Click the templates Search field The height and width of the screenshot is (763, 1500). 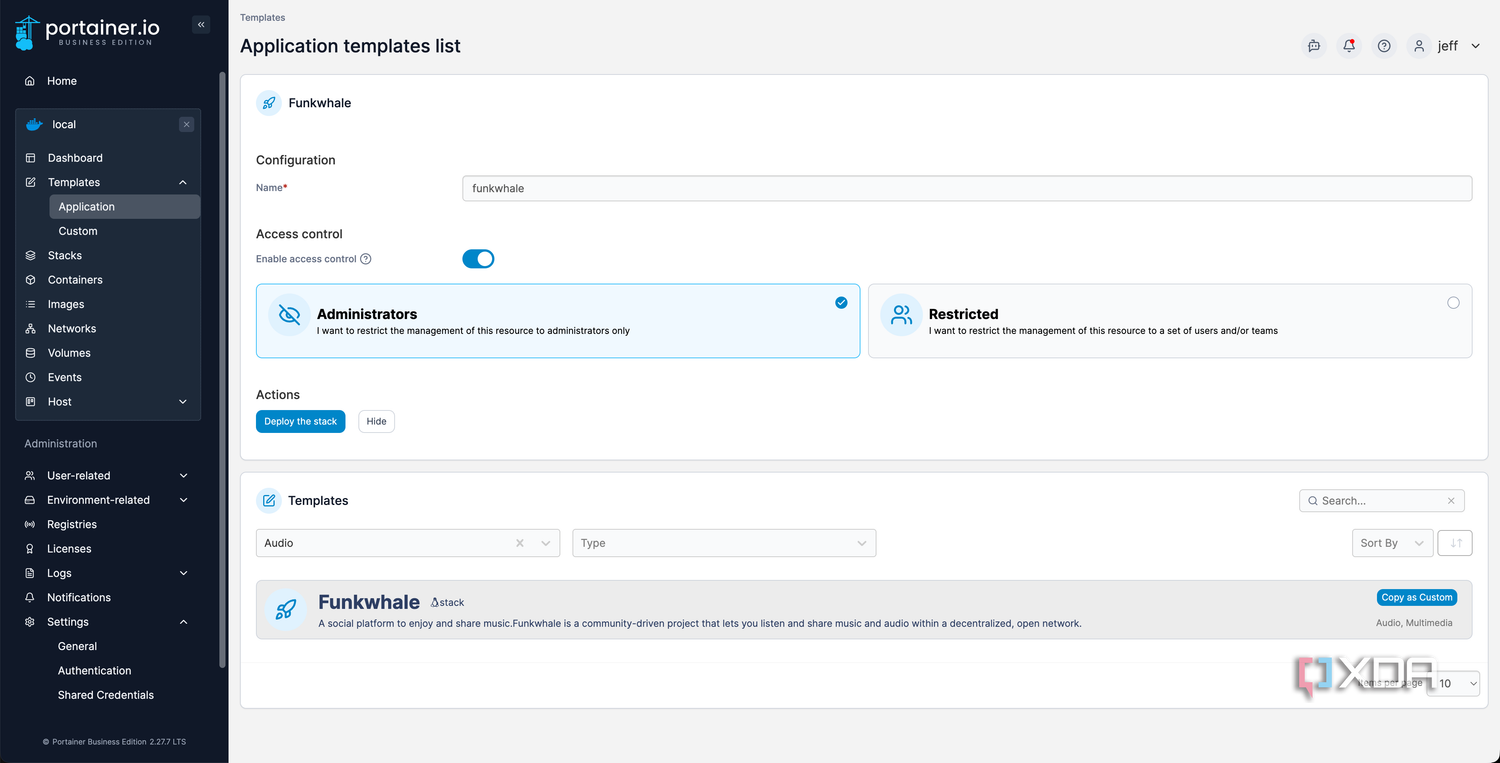[1382, 501]
